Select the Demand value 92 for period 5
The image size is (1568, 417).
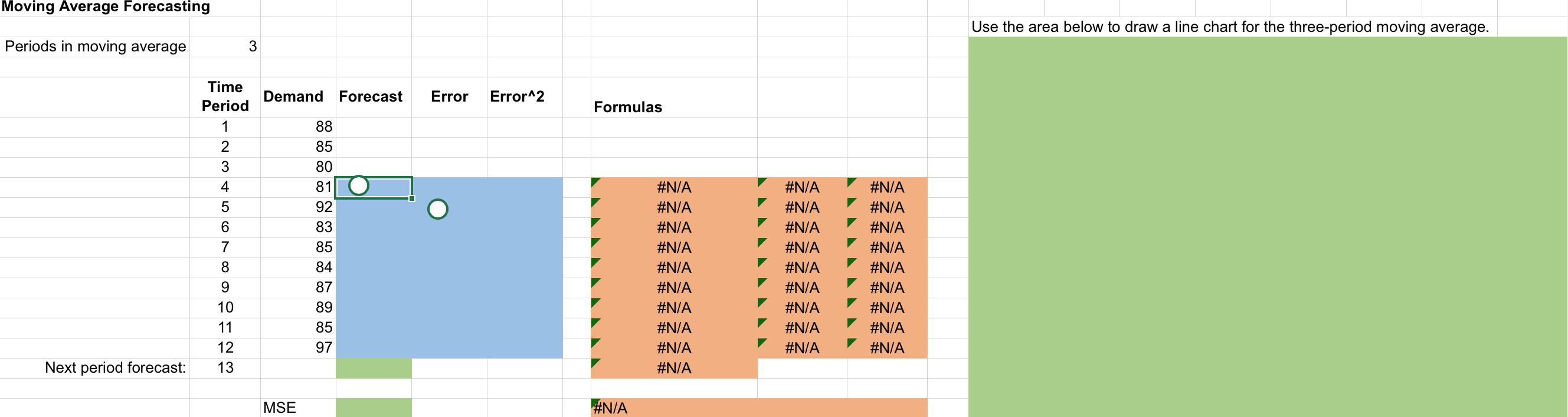(x=298, y=207)
